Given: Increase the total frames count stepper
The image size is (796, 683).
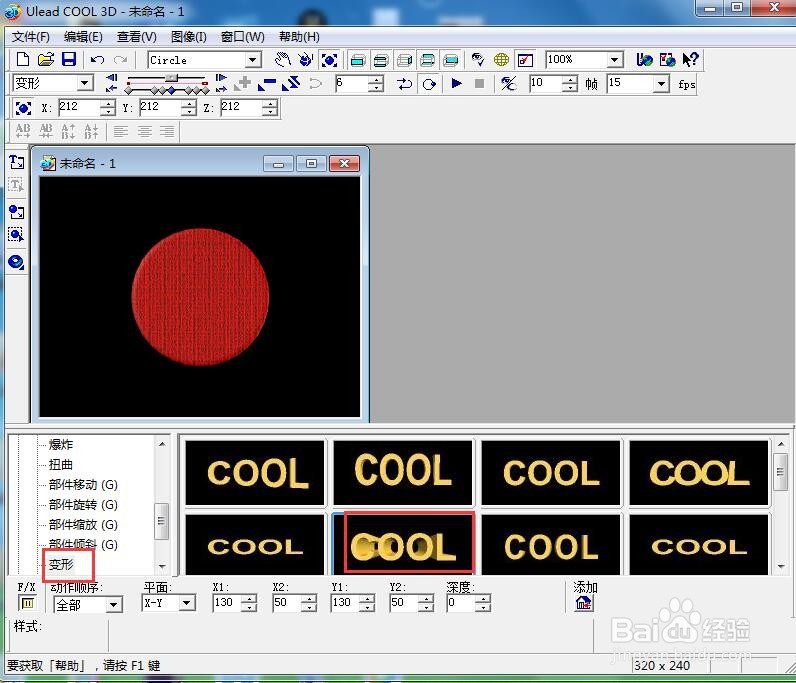Looking at the screenshot, I should [x=571, y=80].
